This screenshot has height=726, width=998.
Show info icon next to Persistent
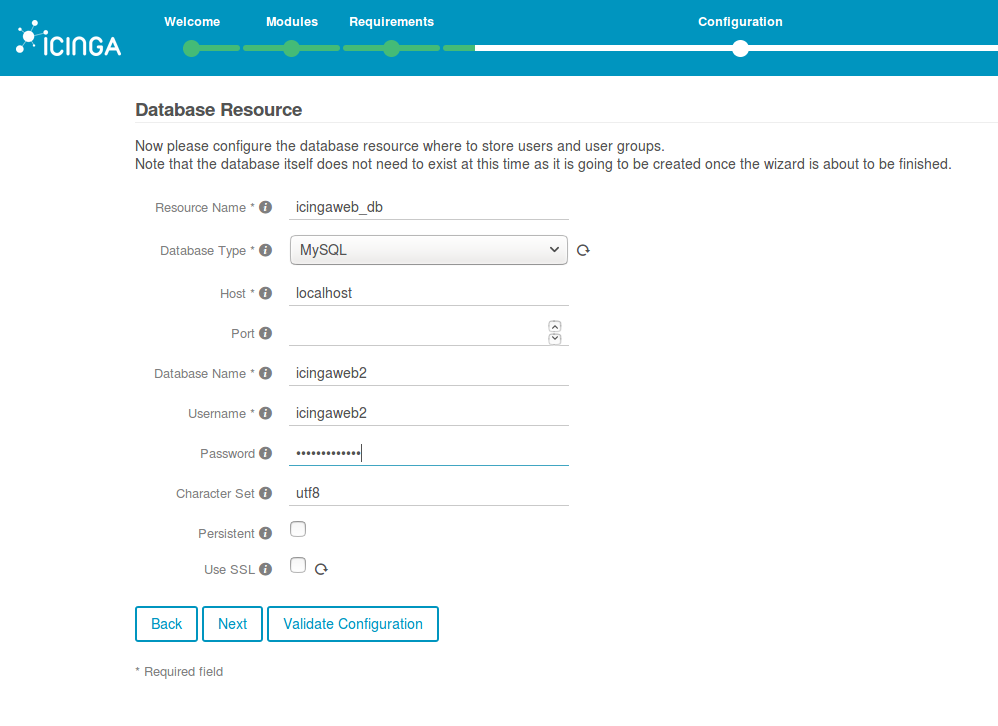(x=265, y=534)
